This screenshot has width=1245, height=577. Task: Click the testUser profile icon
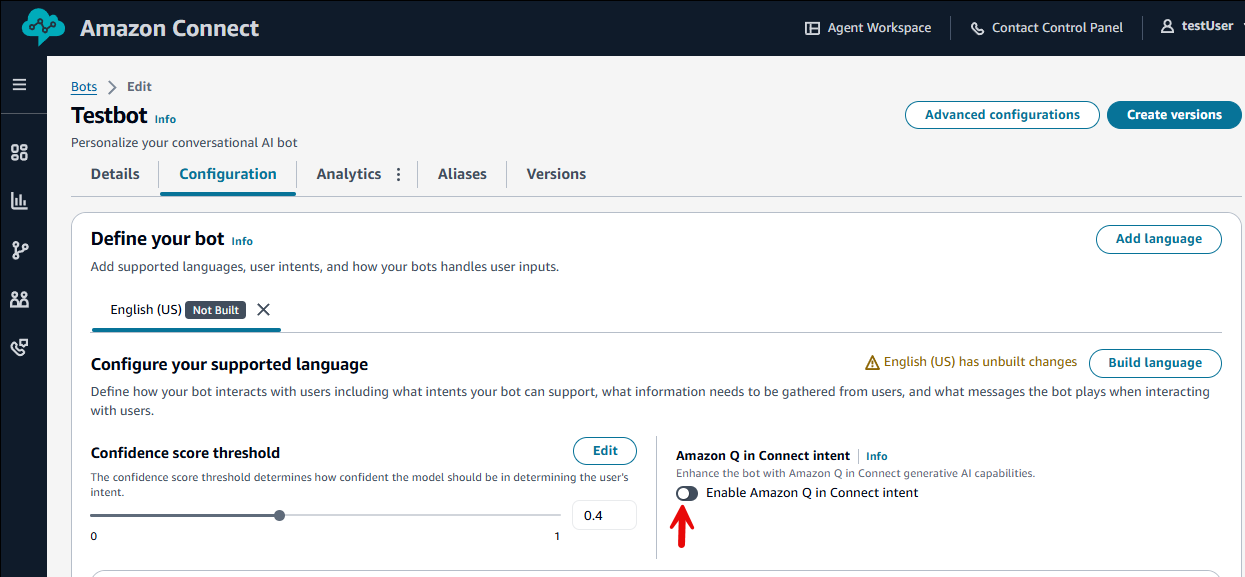pos(1167,27)
